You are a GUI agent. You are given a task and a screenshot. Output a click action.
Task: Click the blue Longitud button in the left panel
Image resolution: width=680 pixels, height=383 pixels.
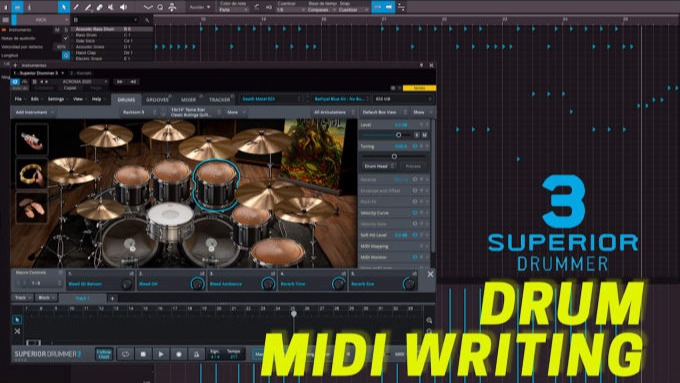(65, 55)
